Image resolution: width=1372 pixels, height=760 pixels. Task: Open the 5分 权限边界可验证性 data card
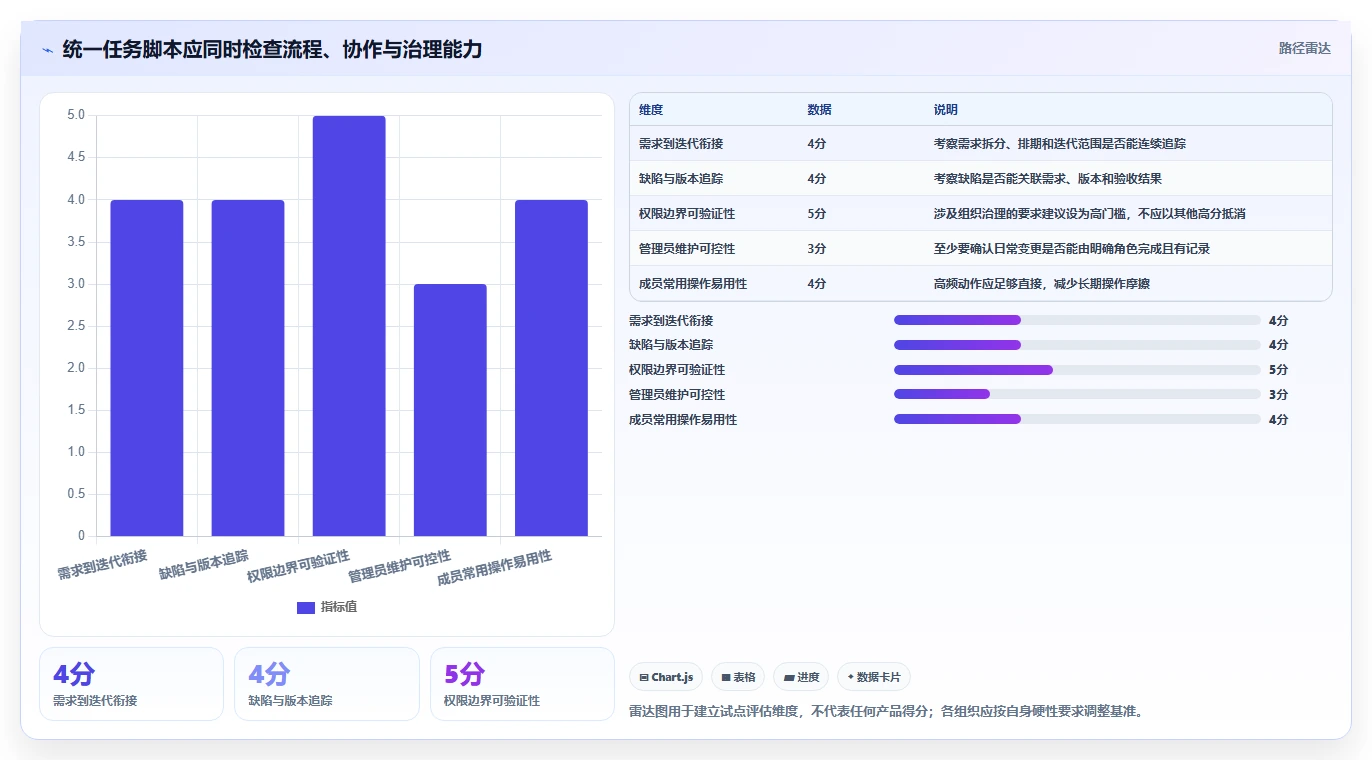point(522,684)
